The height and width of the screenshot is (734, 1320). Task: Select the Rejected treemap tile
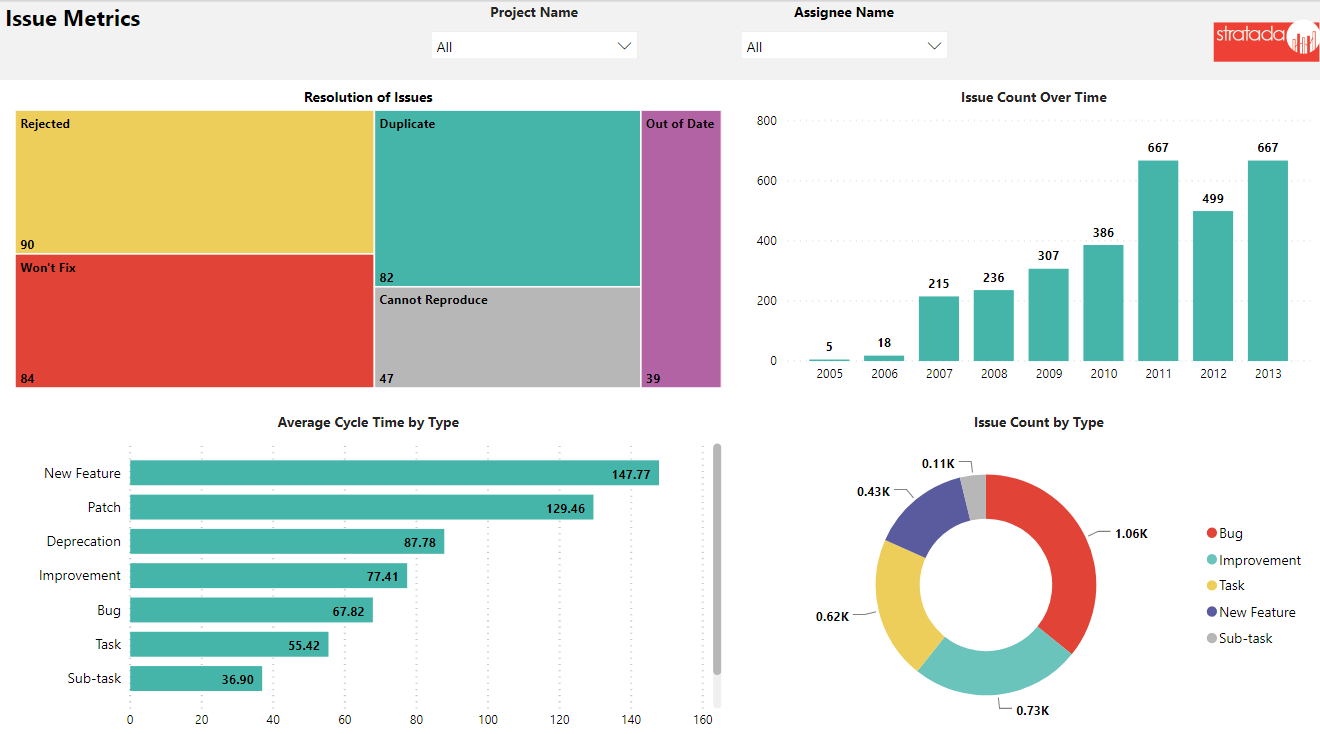pos(195,182)
